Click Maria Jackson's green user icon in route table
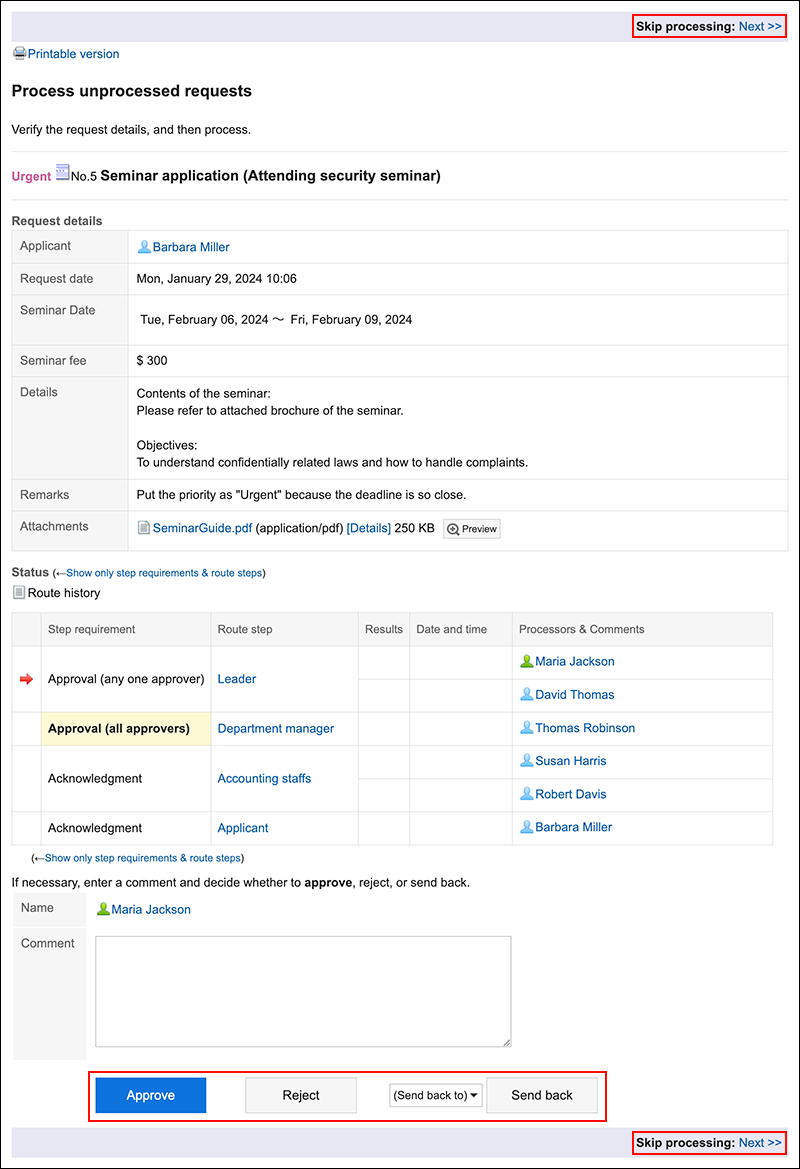The height and width of the screenshot is (1169, 800). (x=526, y=661)
